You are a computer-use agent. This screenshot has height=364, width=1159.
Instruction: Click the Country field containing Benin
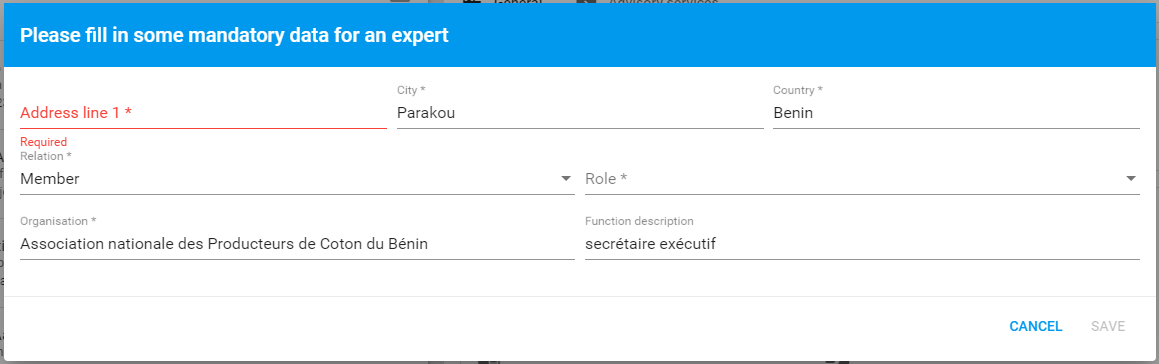point(956,113)
